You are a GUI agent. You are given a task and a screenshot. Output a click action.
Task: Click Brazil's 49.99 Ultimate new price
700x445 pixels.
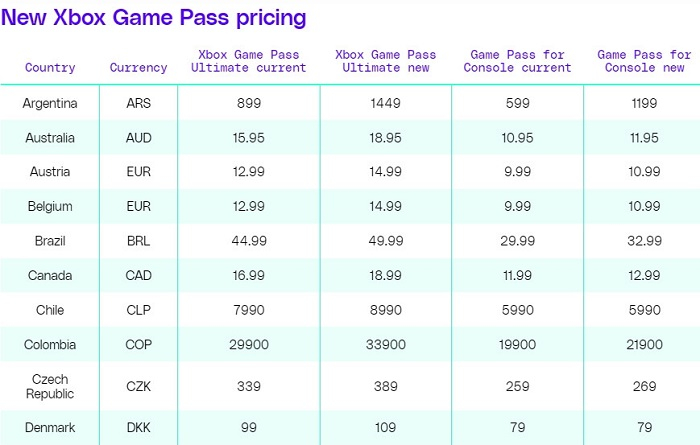[386, 241]
